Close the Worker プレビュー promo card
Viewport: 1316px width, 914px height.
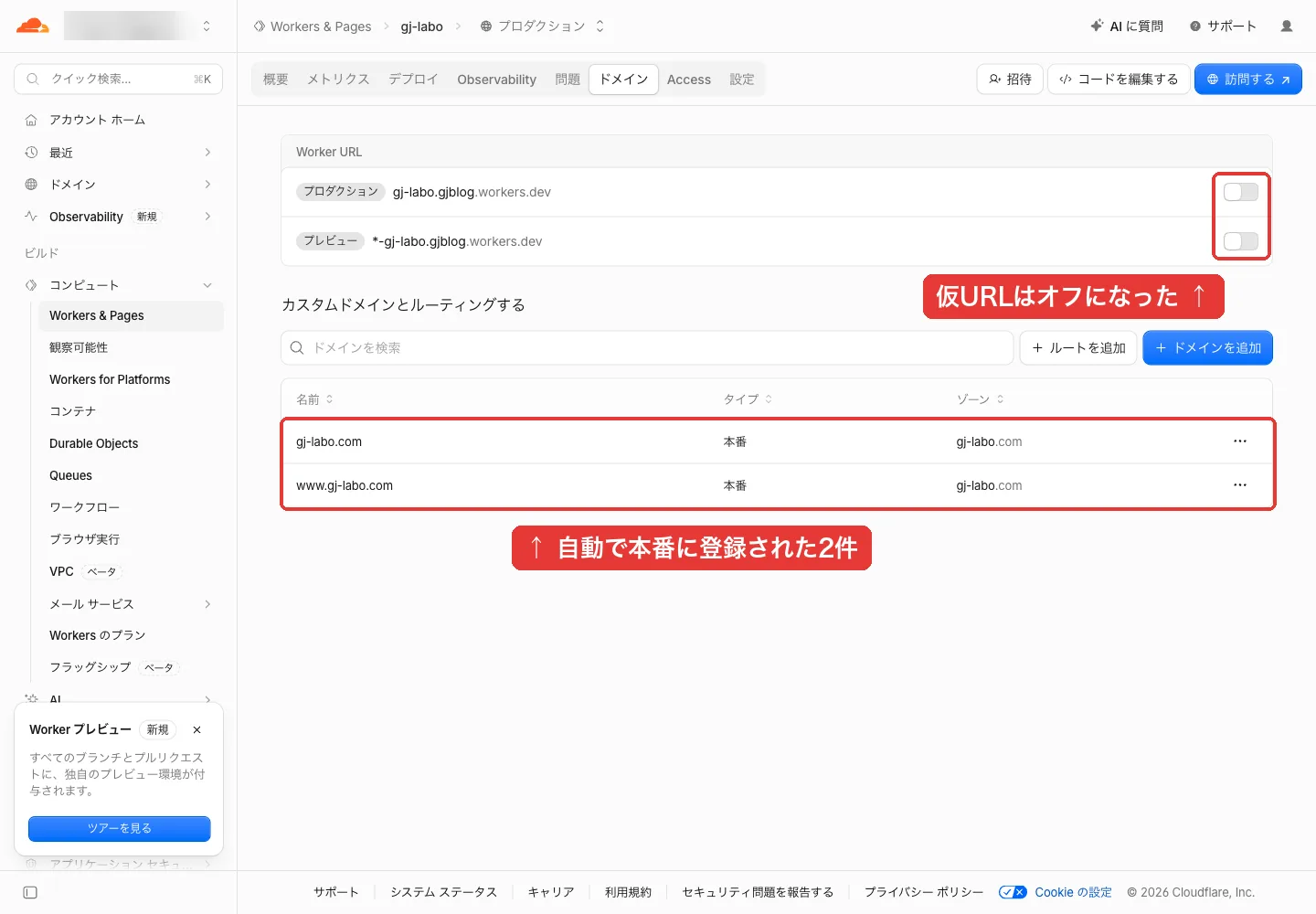[x=196, y=730]
